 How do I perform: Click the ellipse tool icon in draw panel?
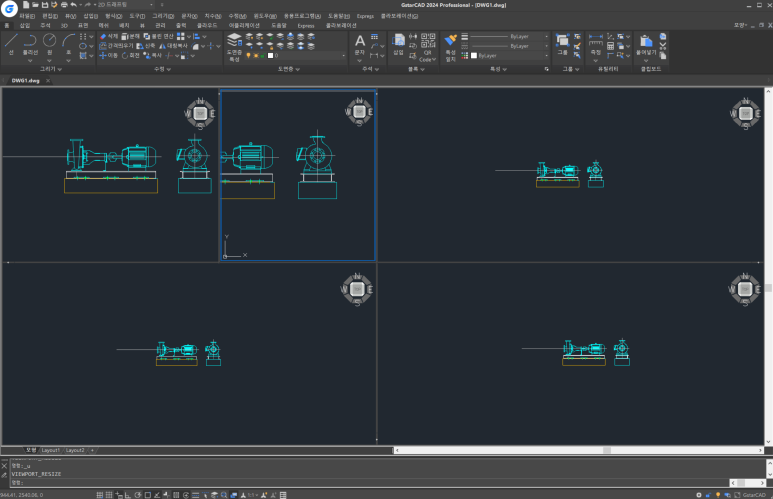pos(83,46)
